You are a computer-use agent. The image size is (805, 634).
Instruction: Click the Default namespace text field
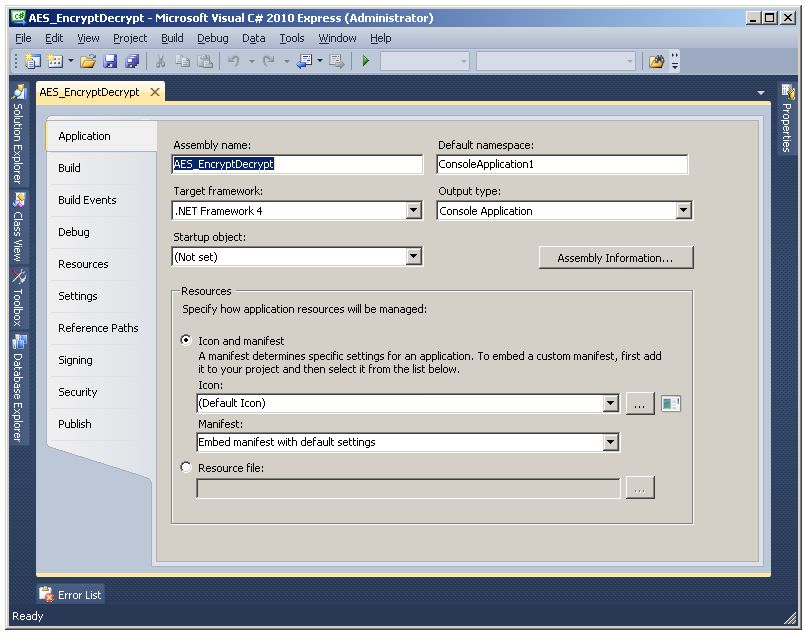(562, 165)
